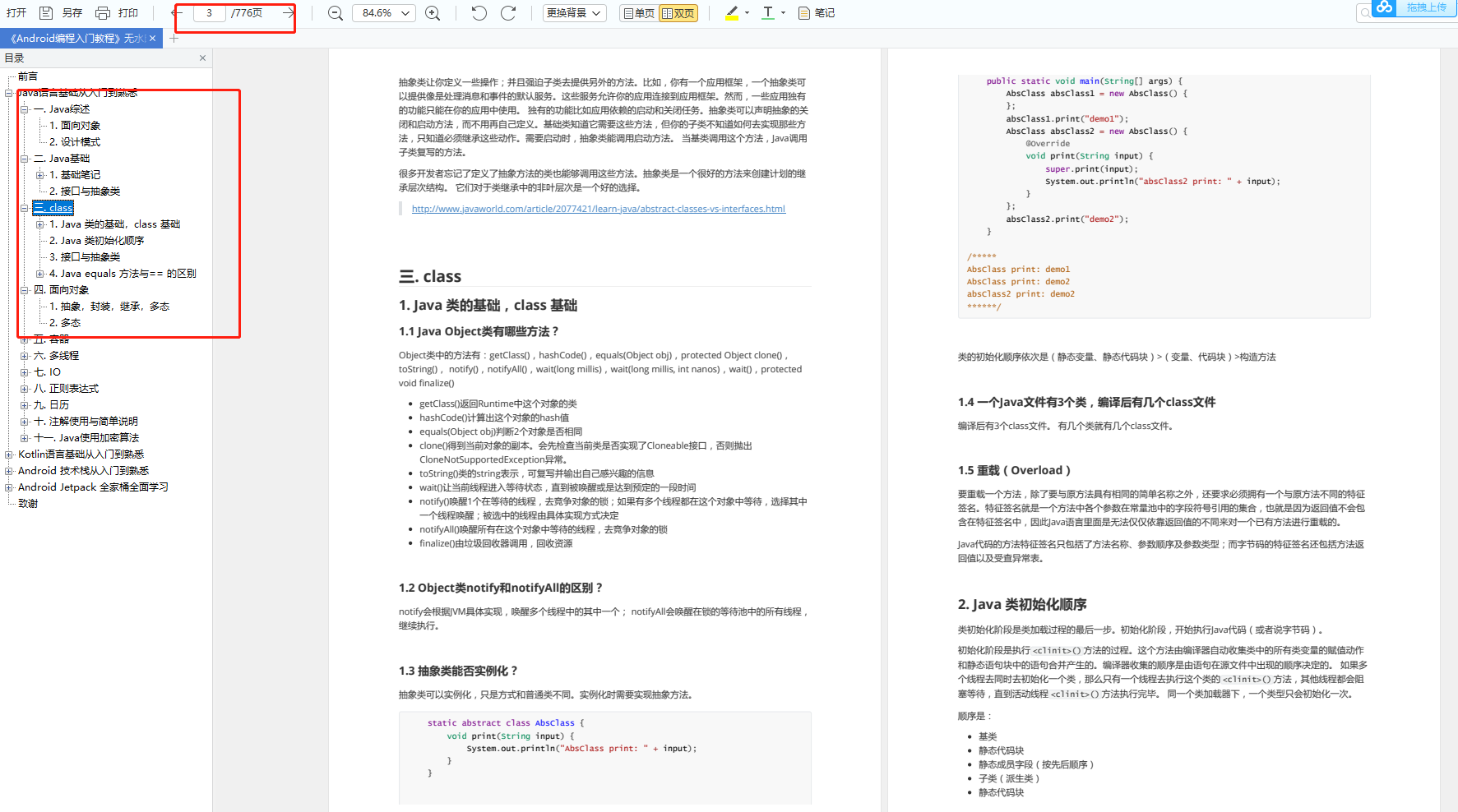Click heading 1.3 抽象类能否实例化
This screenshot has height=812, width=1458.
click(x=458, y=671)
